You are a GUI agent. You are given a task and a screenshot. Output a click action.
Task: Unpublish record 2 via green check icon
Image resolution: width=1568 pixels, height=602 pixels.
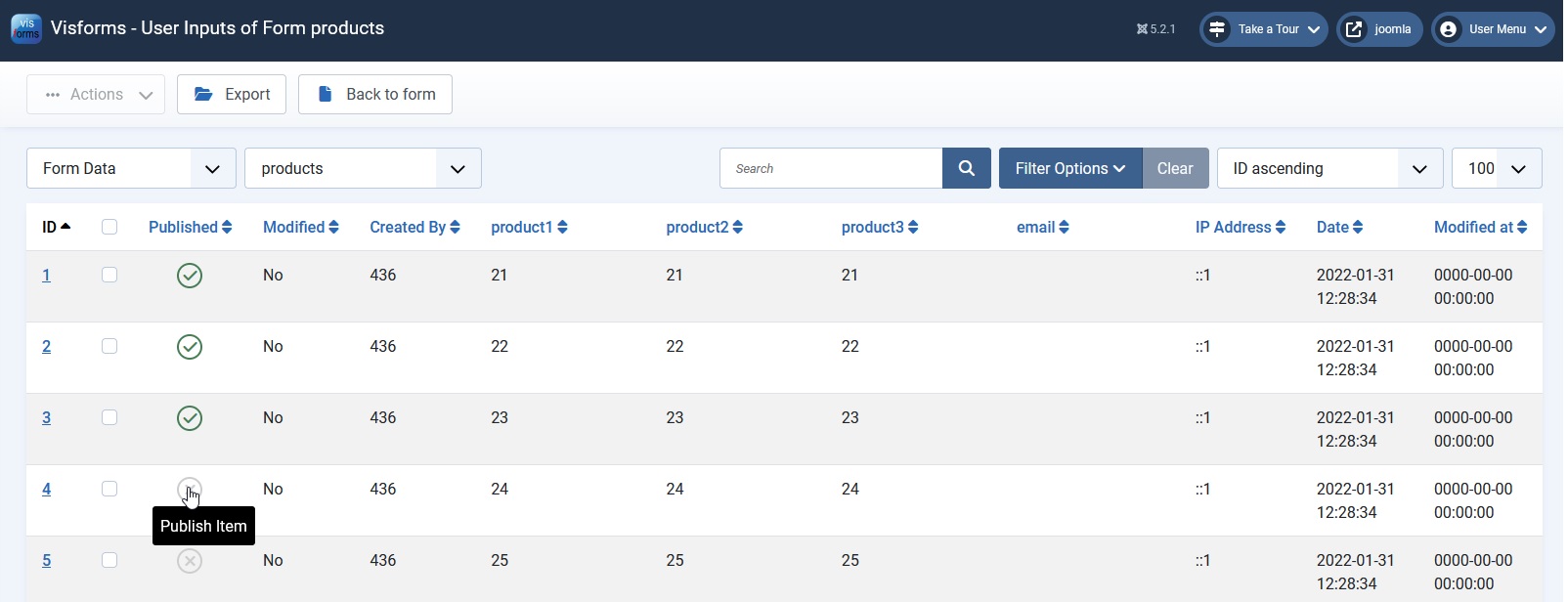190,347
